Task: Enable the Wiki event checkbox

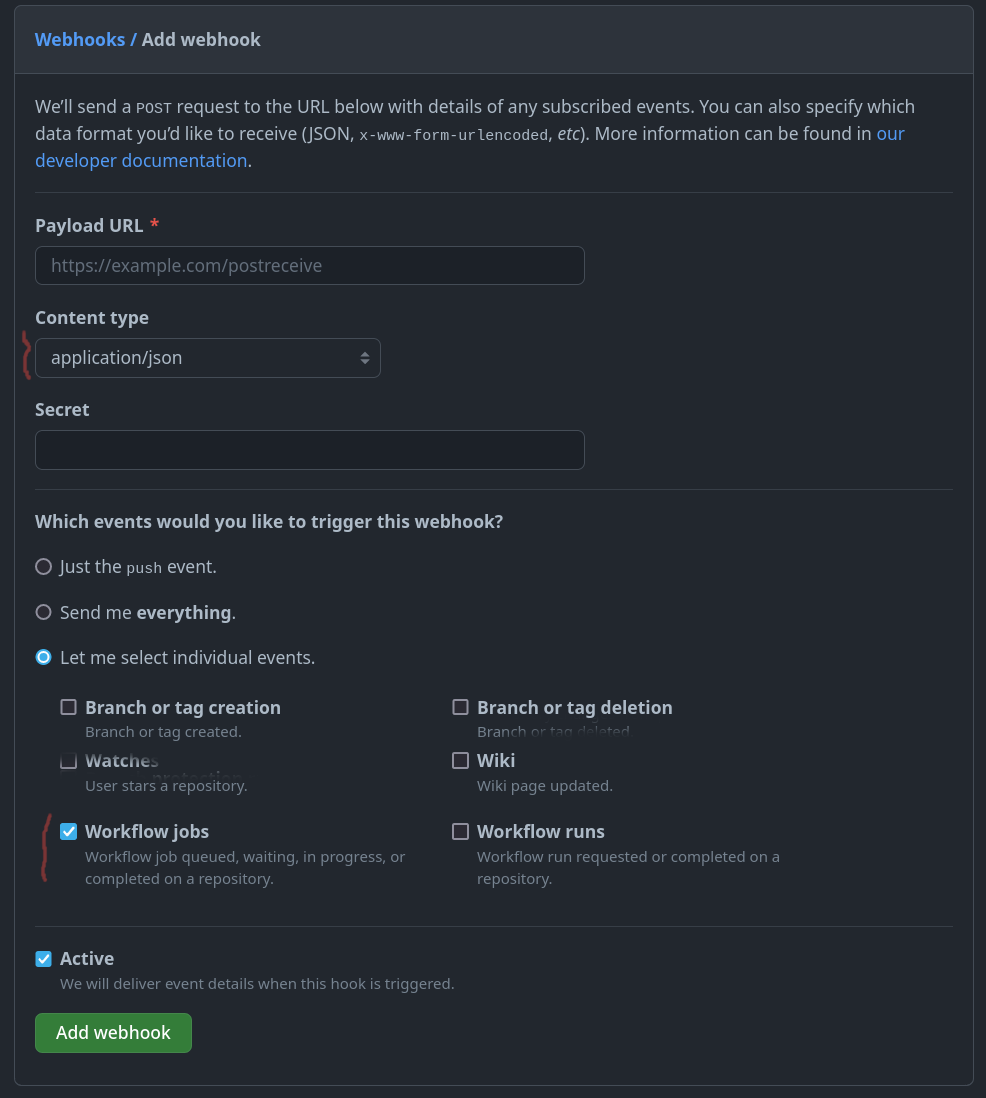Action: [460, 761]
